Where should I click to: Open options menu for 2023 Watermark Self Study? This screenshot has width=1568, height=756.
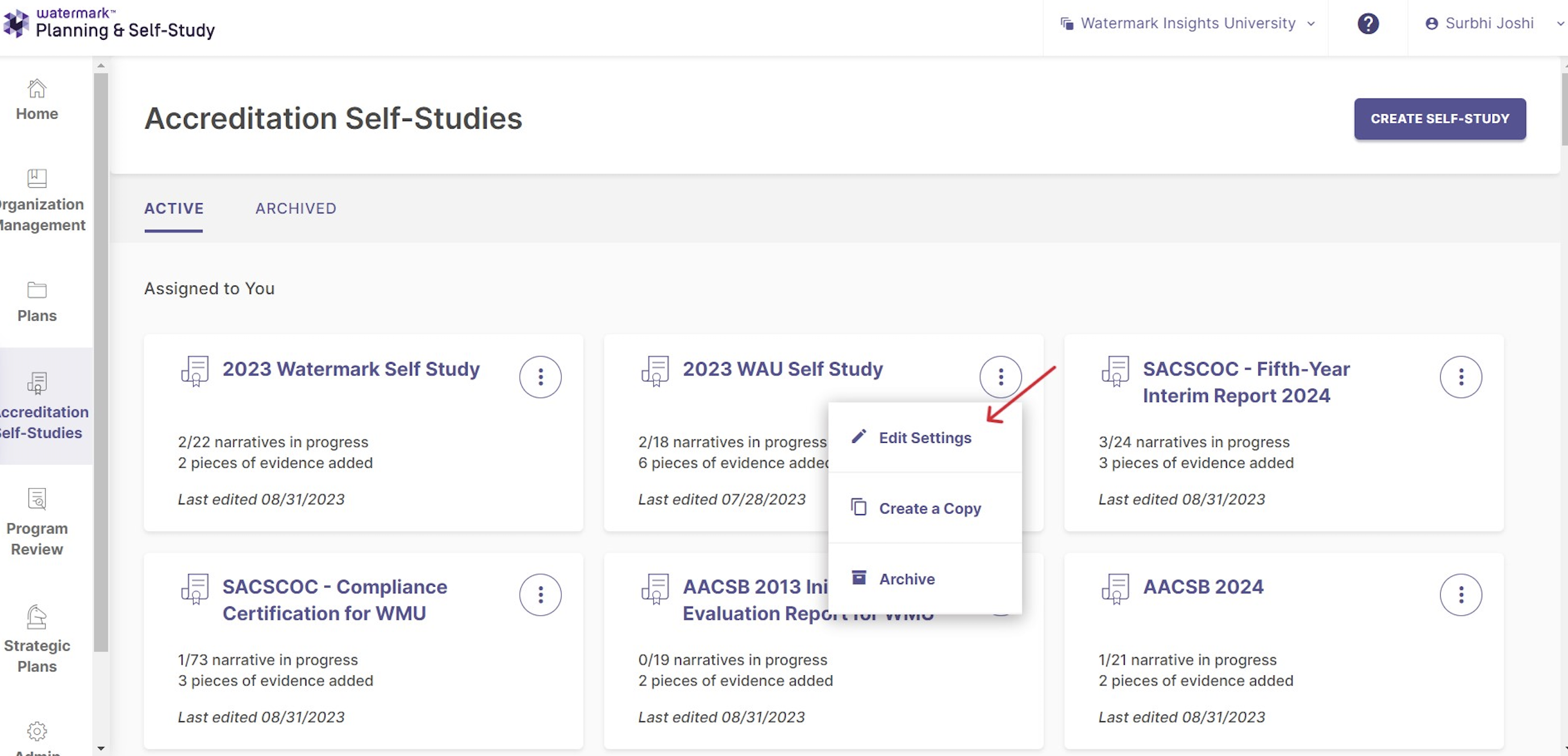[x=540, y=376]
